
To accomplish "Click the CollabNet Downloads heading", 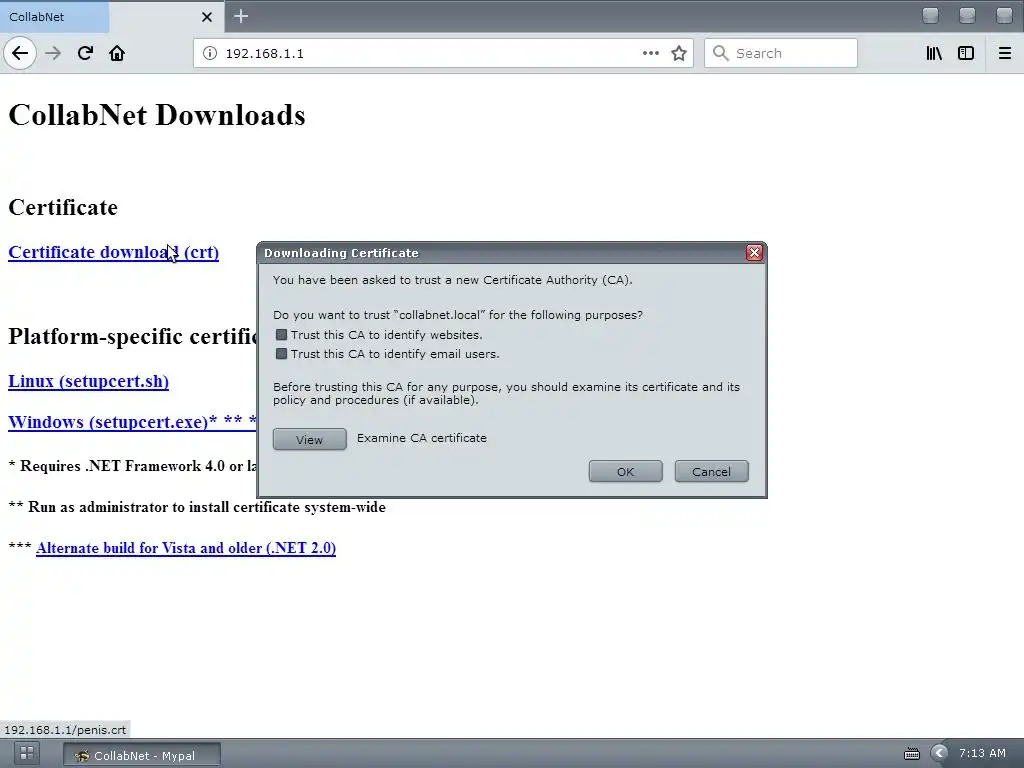I will point(157,115).
